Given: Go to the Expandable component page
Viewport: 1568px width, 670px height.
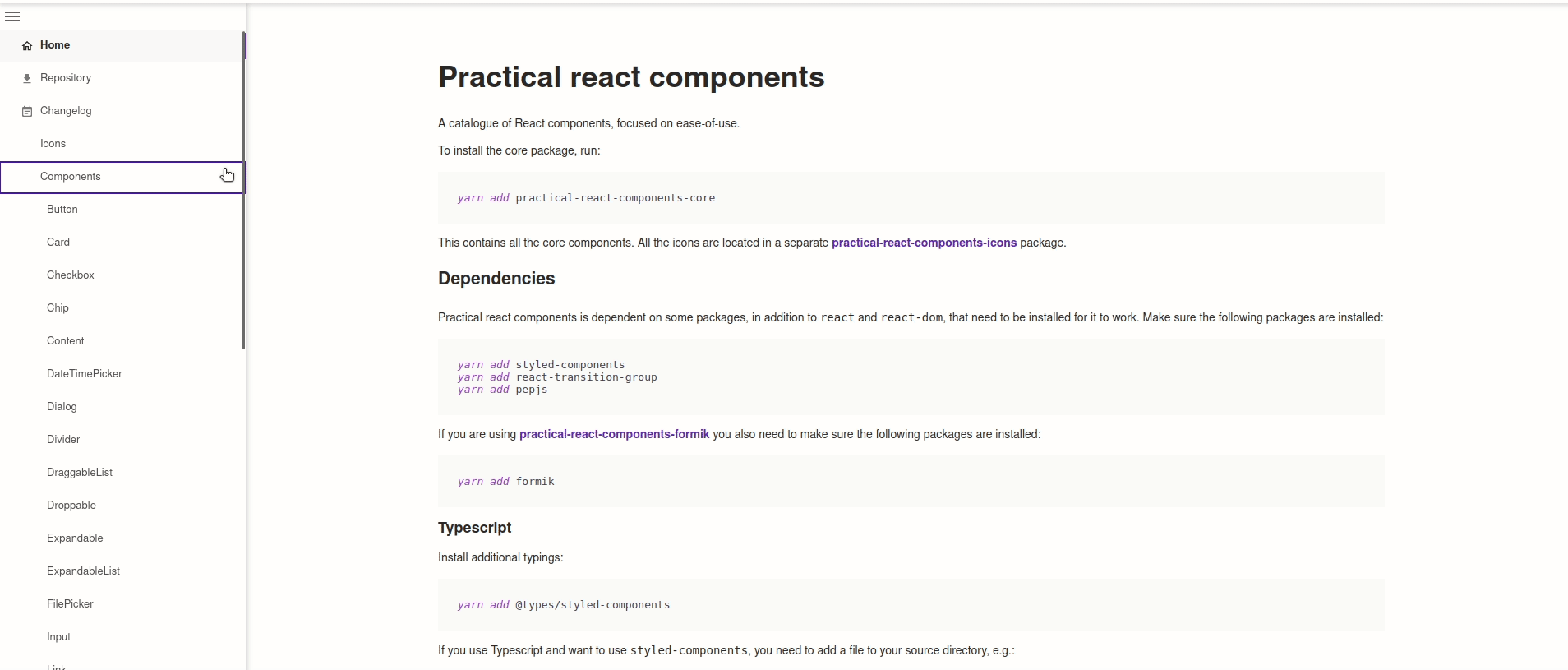Looking at the screenshot, I should point(75,538).
